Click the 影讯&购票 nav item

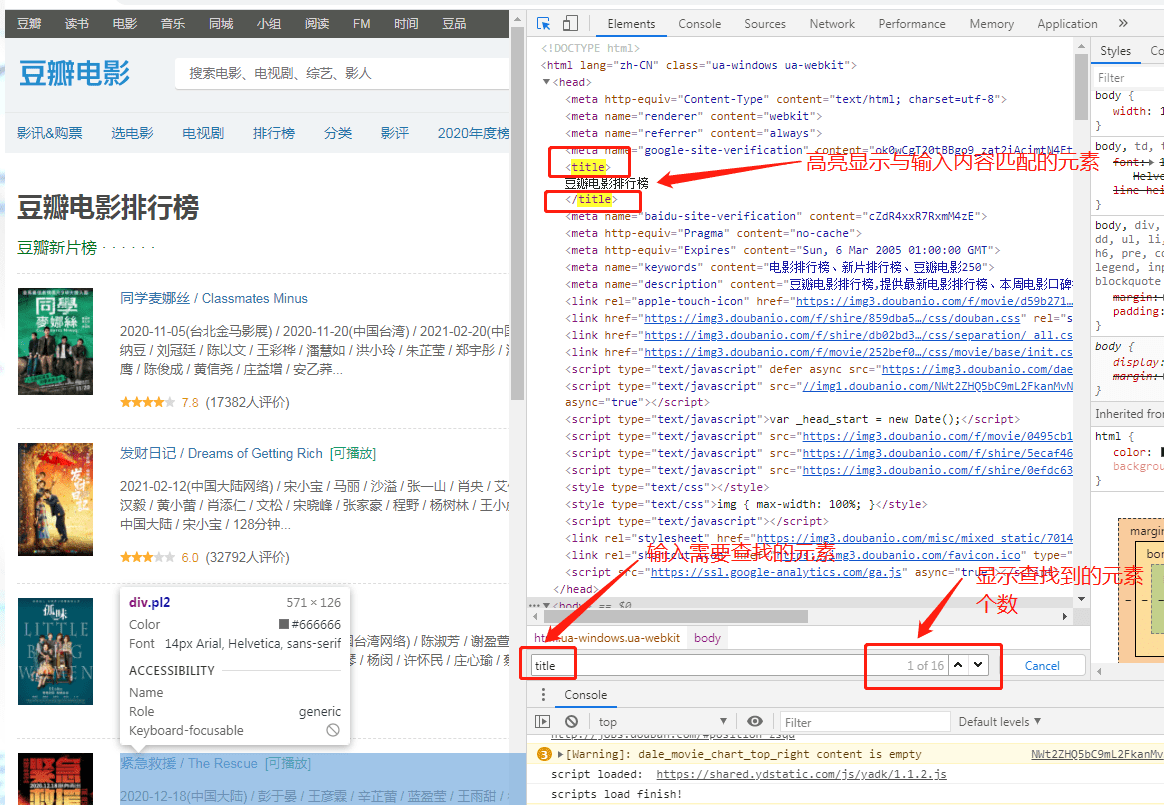[x=50, y=133]
